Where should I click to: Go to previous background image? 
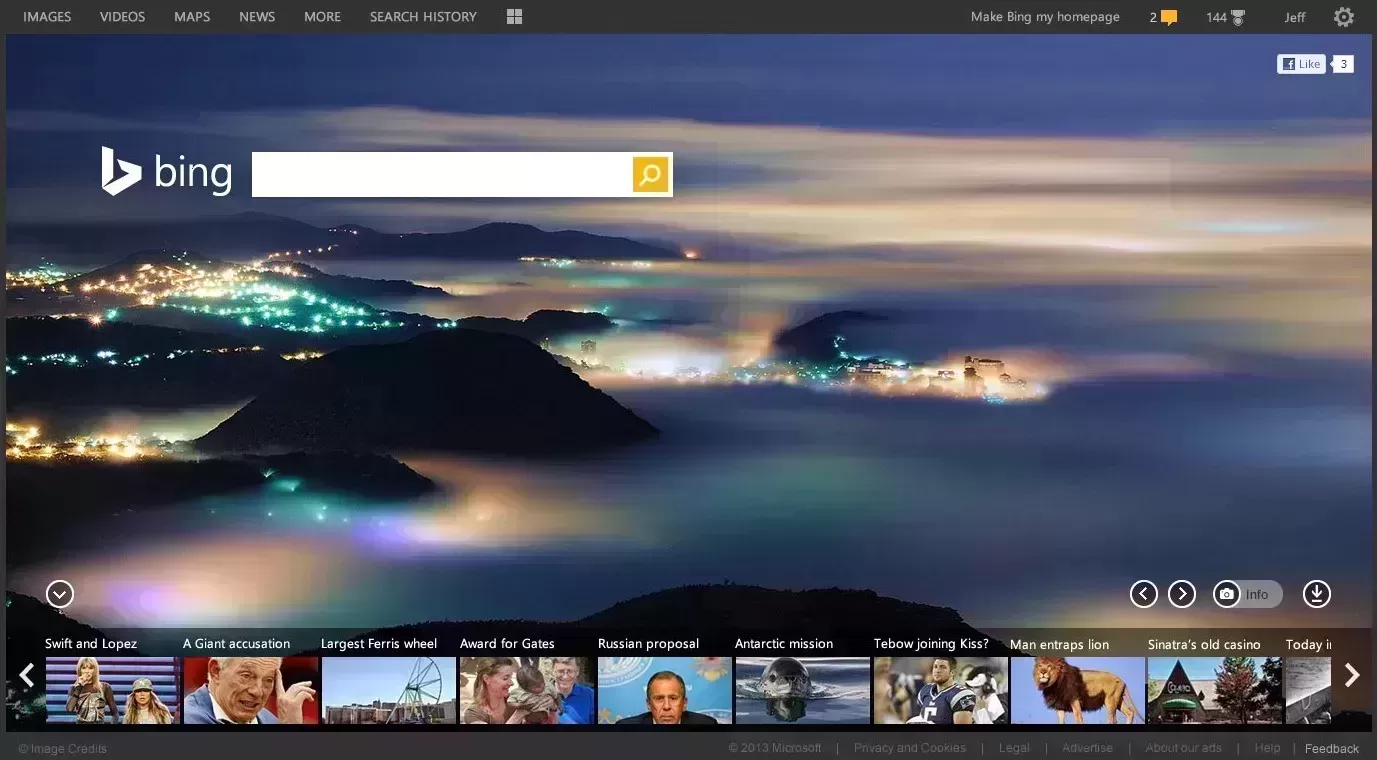click(1144, 593)
